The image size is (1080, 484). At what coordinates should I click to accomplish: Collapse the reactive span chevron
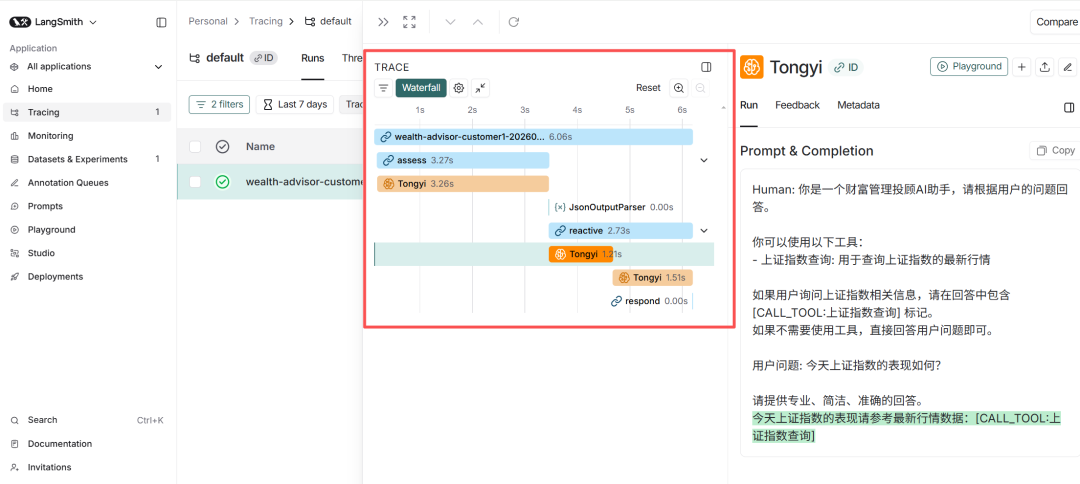(704, 231)
